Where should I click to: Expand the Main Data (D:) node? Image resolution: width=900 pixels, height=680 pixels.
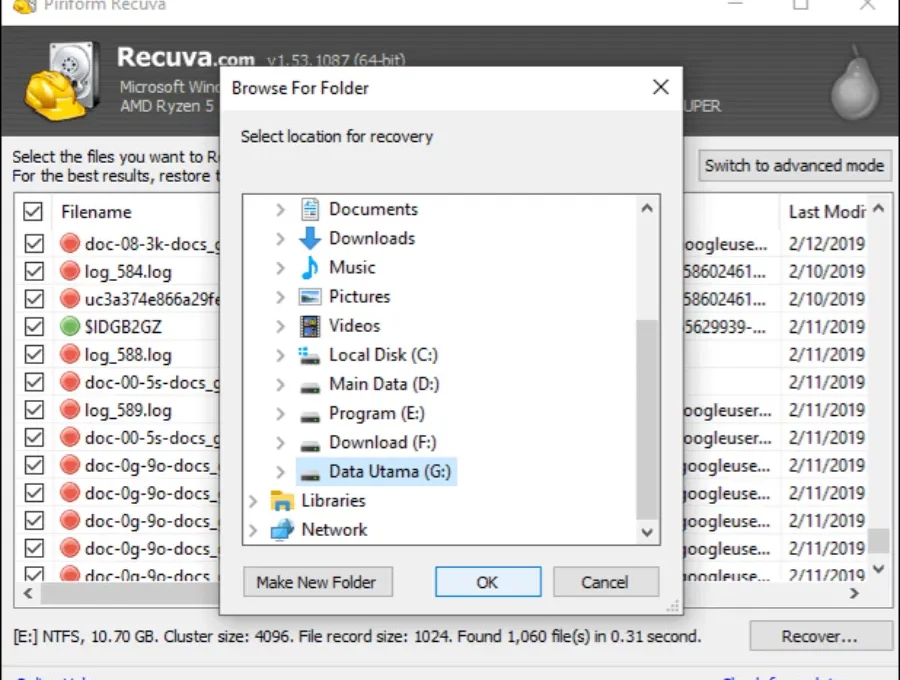pyautogui.click(x=280, y=384)
